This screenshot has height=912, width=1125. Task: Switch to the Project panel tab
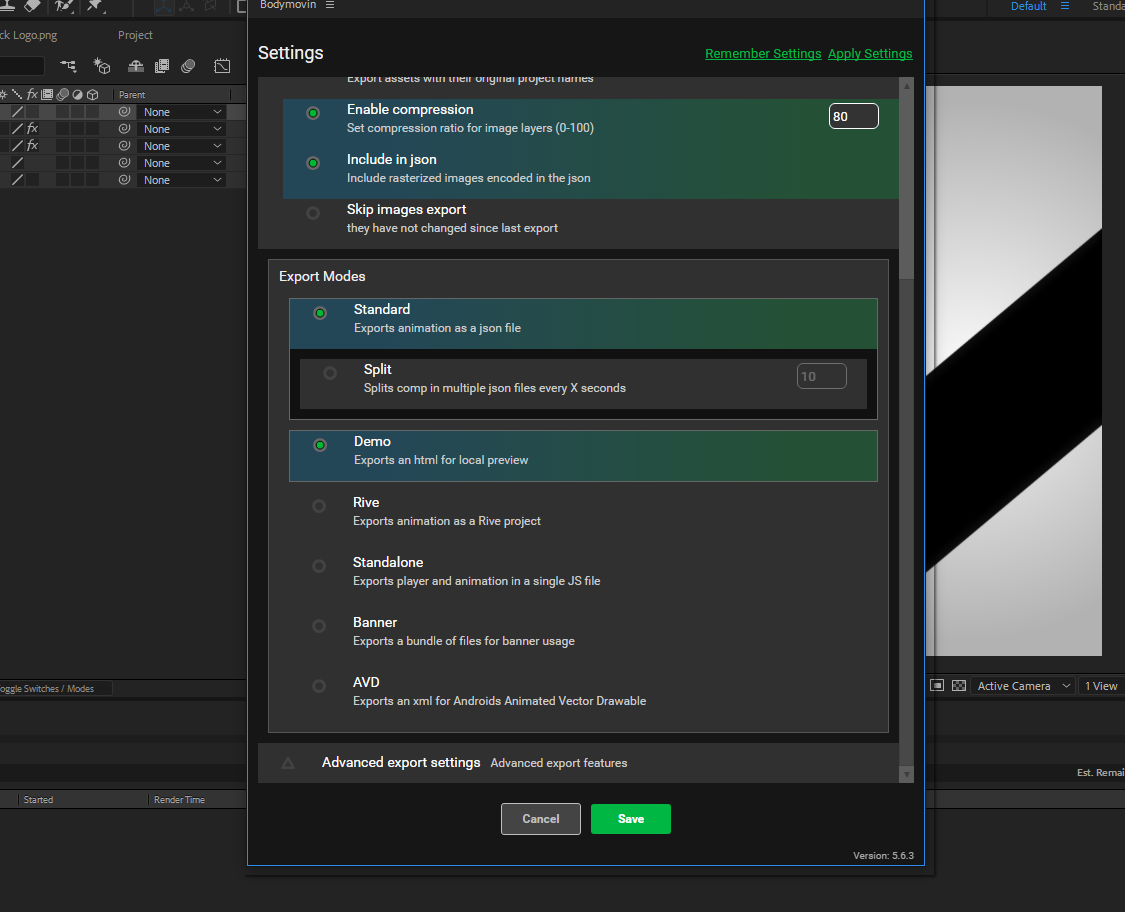pyautogui.click(x=135, y=34)
